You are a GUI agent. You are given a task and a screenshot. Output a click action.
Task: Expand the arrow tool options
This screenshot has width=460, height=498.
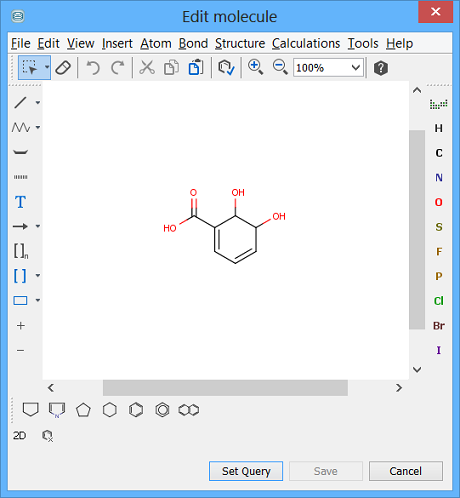coord(38,226)
